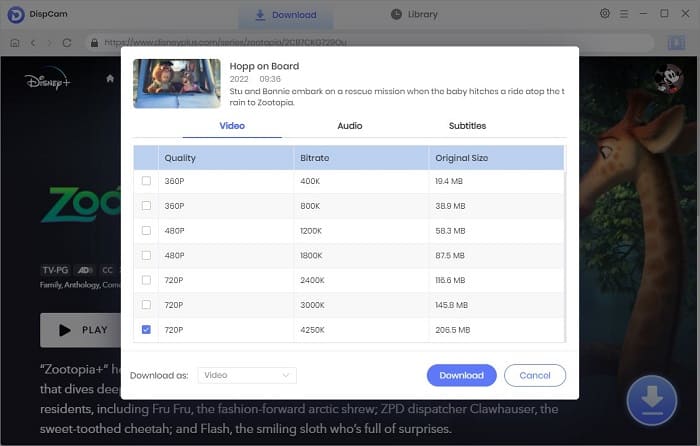Viewport: 700px width, 446px height.
Task: Click the Hopp on Board title text
Action: point(264,66)
